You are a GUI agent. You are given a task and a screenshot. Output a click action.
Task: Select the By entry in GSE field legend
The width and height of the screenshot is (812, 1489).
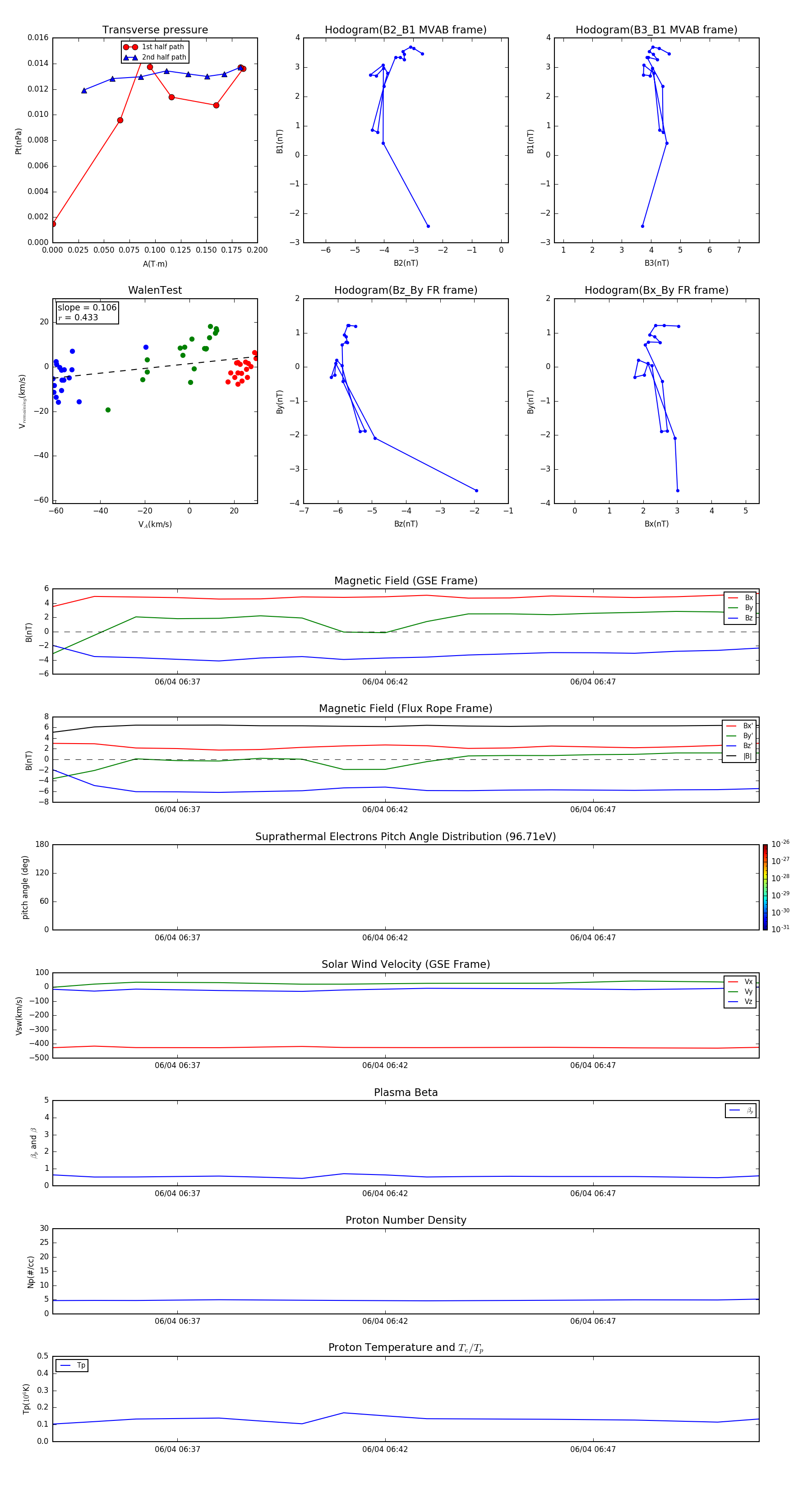(740, 607)
